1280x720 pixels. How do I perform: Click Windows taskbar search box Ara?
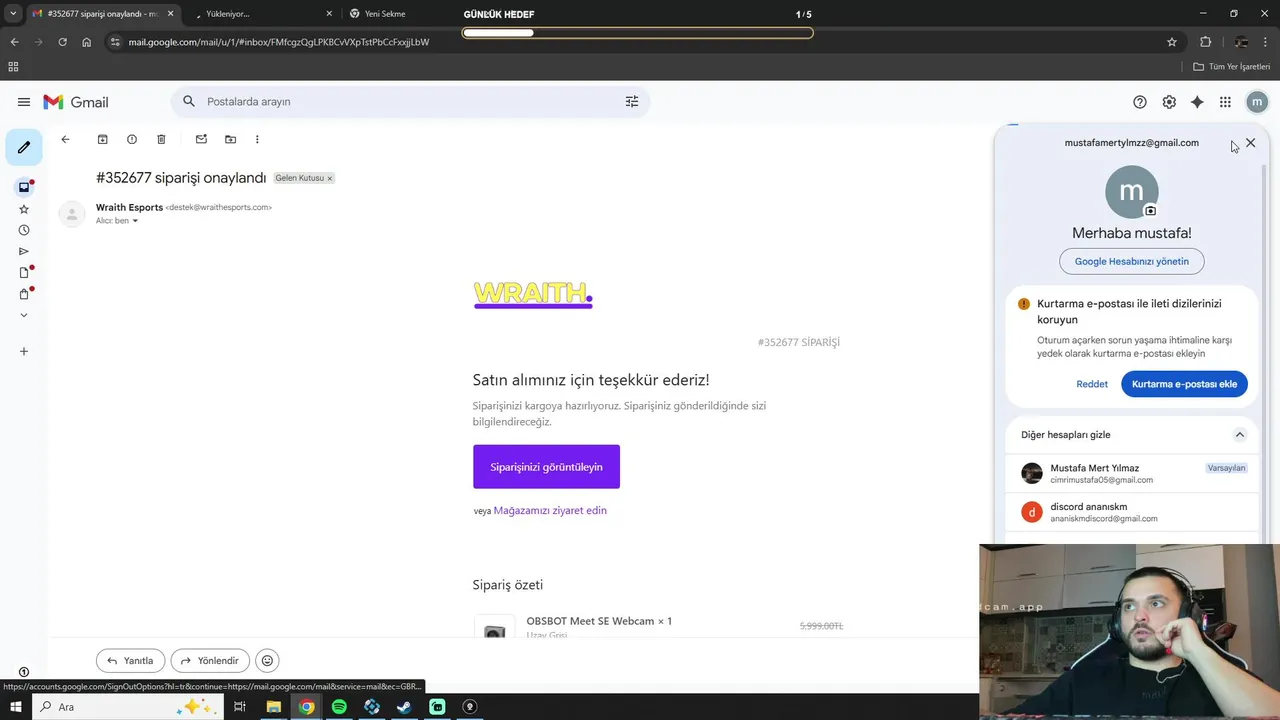pos(127,707)
